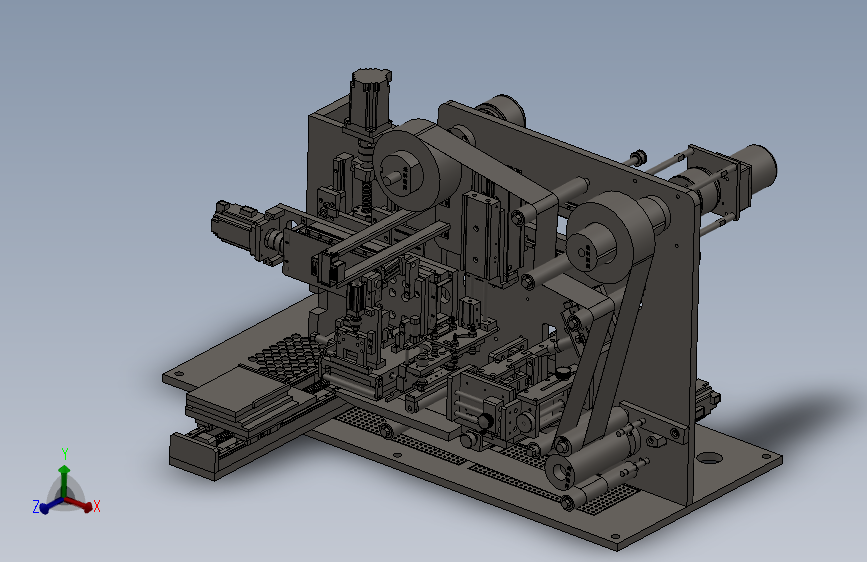
Task: Click the red X axis of the orientation triad
Action: (81, 503)
